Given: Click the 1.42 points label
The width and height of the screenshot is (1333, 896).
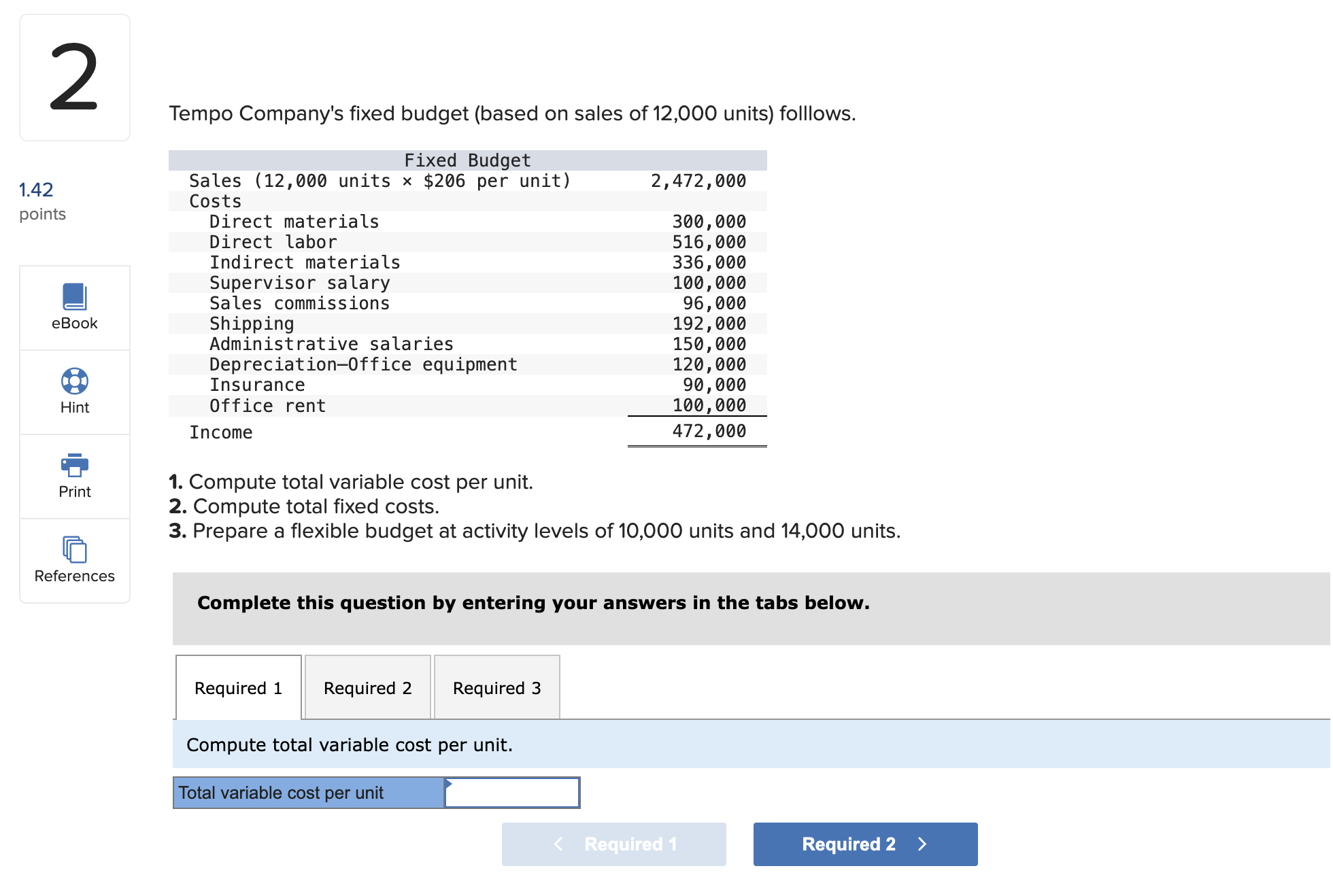Looking at the screenshot, I should point(36,190).
